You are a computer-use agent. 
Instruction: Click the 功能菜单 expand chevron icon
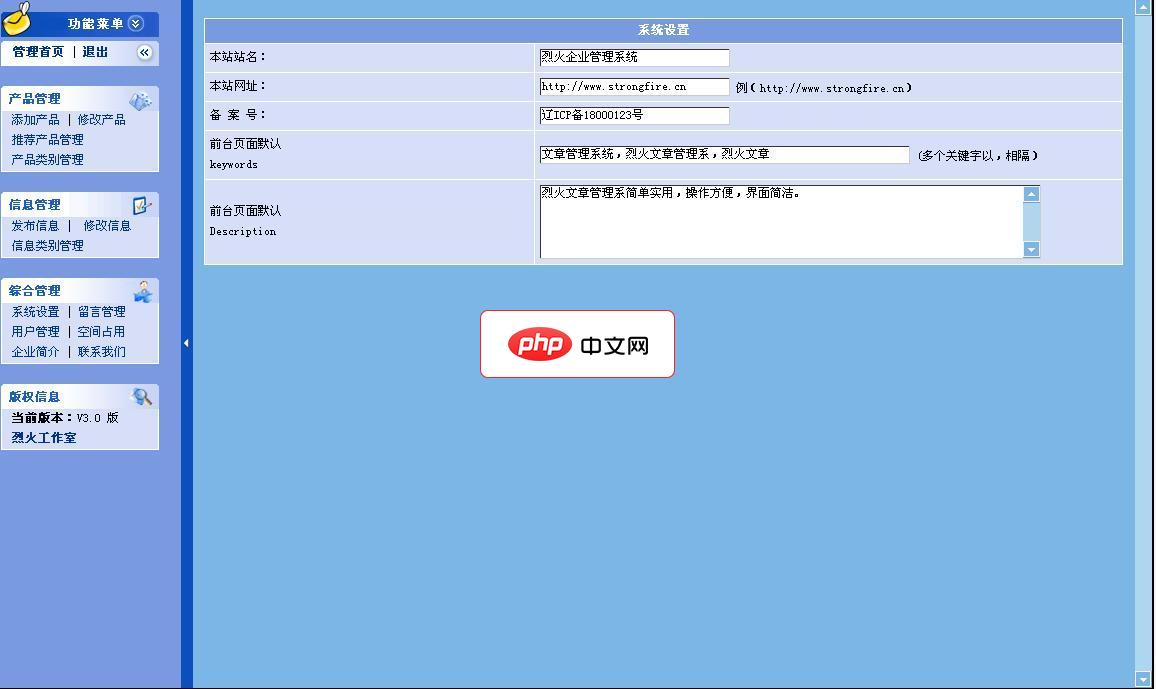coord(136,24)
